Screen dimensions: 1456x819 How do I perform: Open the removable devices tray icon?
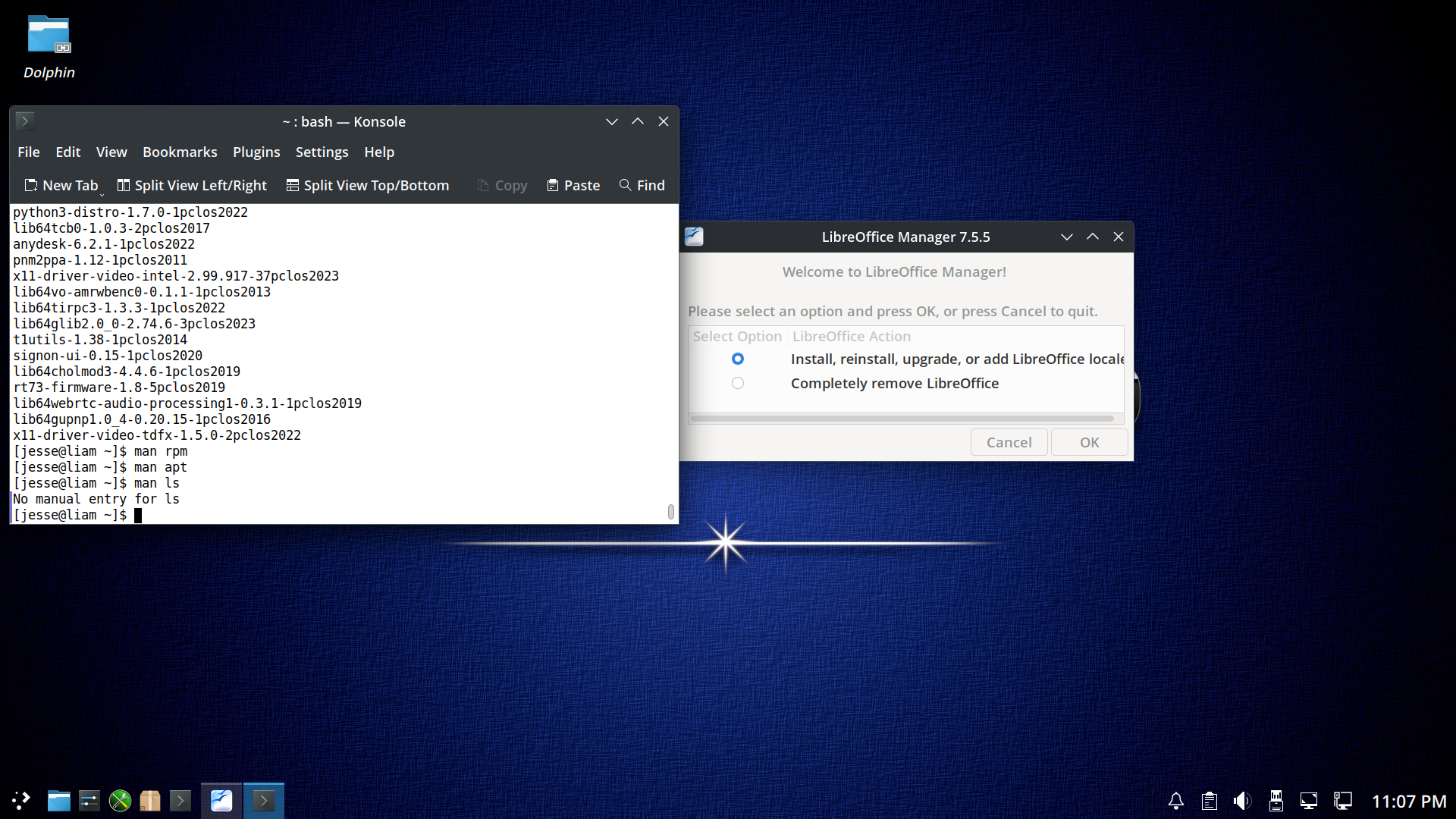pyautogui.click(x=1276, y=801)
